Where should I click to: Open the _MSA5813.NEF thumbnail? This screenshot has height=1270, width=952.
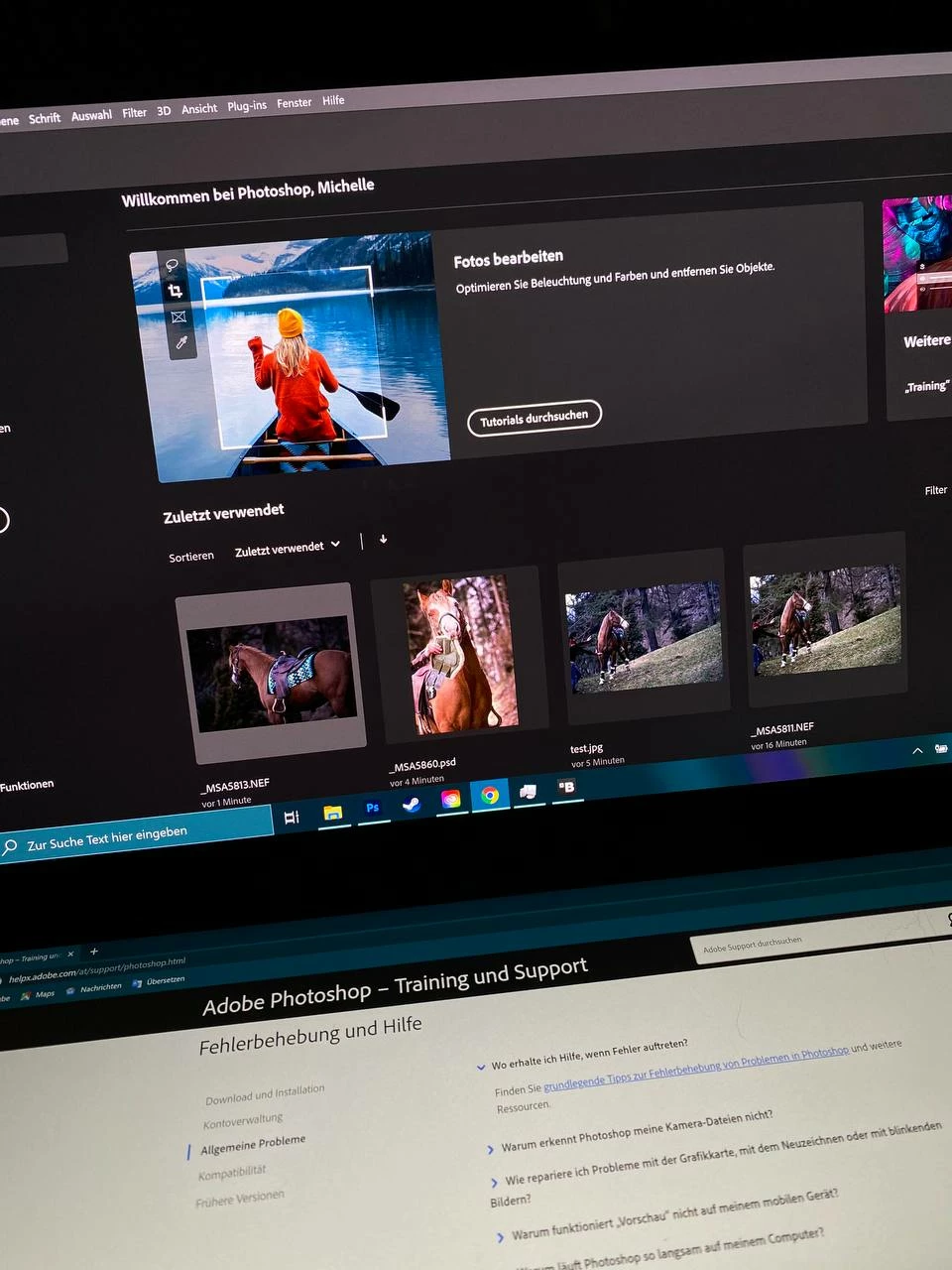(x=271, y=674)
